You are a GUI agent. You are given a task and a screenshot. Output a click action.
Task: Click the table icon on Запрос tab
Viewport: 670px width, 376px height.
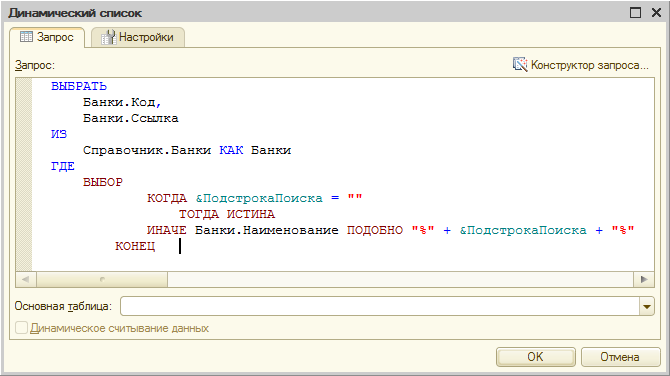[x=26, y=37]
